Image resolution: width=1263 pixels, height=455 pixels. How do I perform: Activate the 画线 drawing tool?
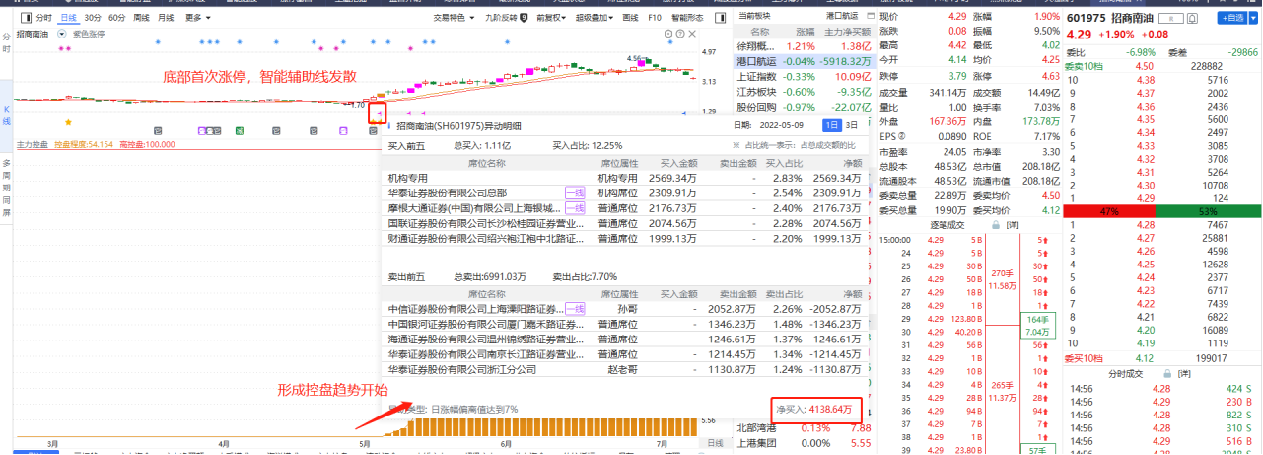point(630,18)
